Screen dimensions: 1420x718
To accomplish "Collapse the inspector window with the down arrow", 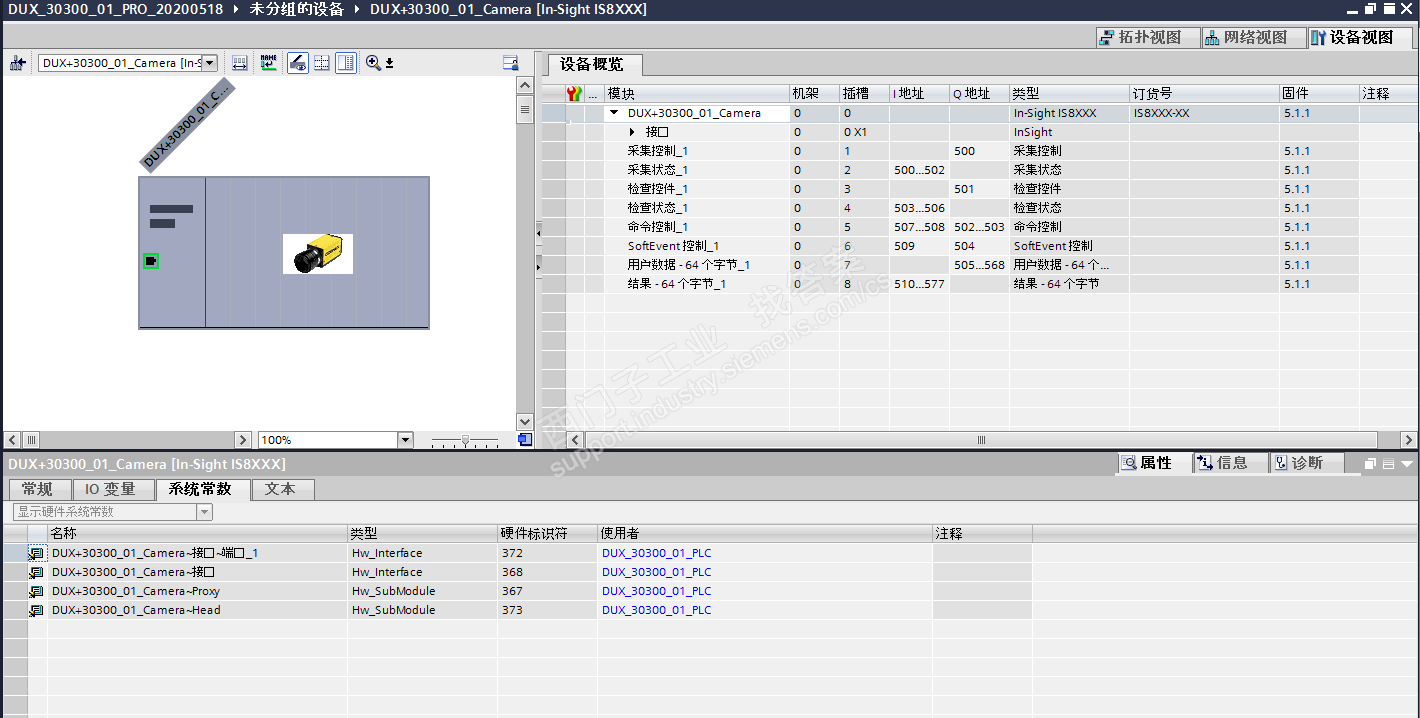I will tap(1407, 464).
